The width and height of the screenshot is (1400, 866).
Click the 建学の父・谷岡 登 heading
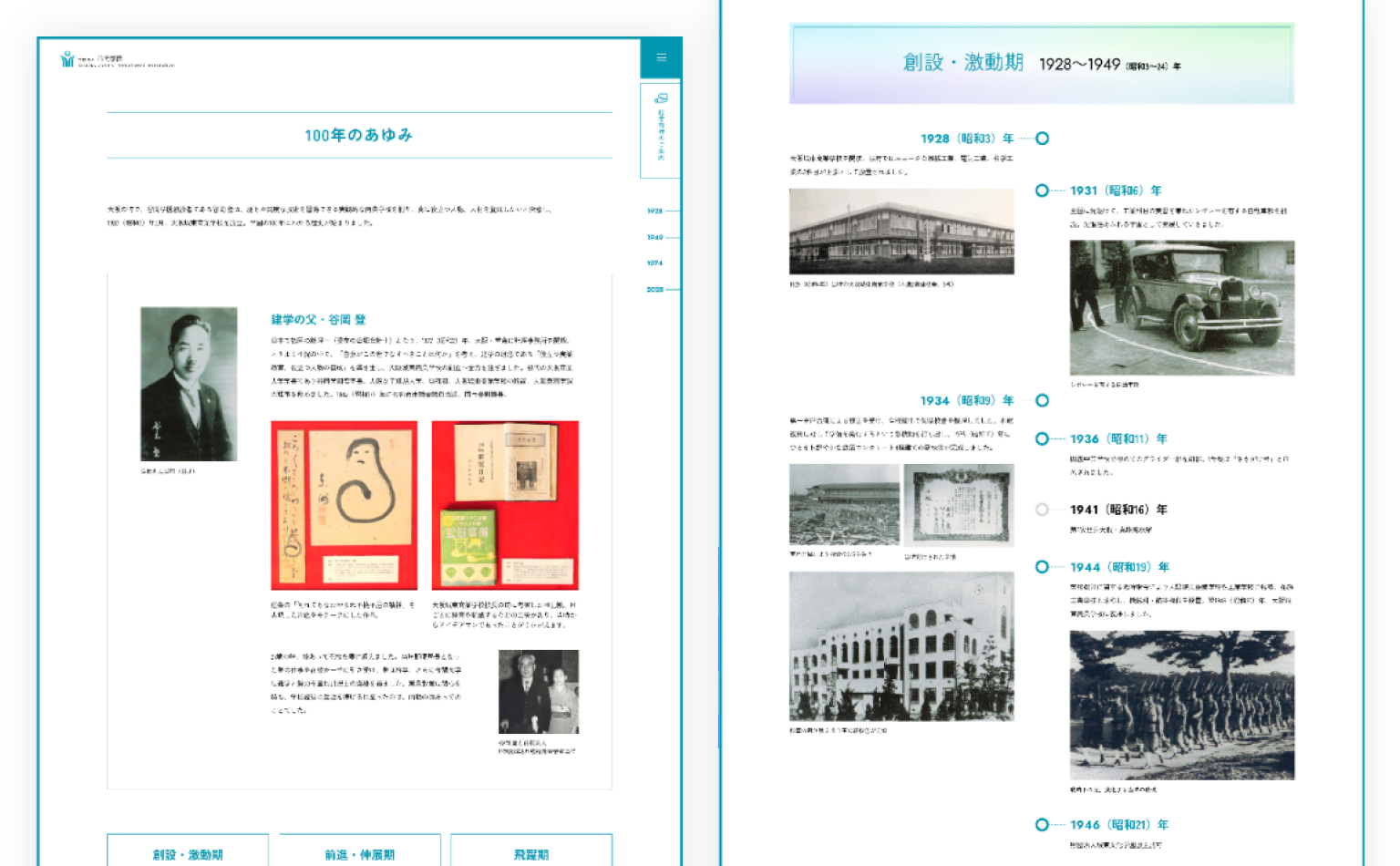[x=318, y=319]
